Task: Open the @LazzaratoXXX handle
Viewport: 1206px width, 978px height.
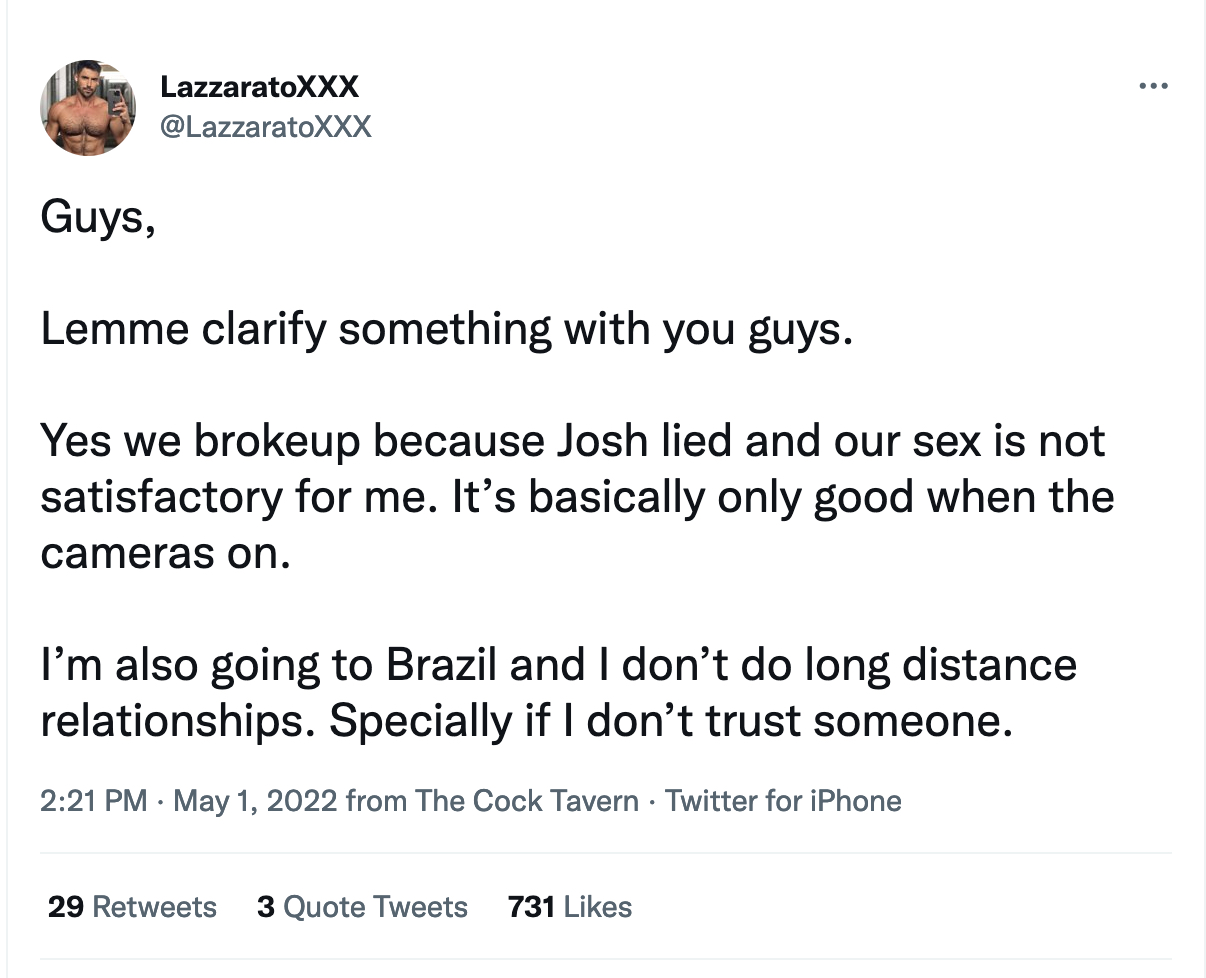Action: [266, 126]
